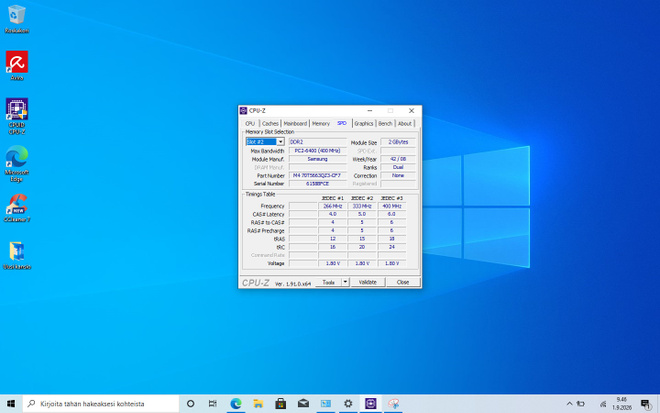This screenshot has height=413, width=660.
Task: Open the blue window app next to Mail on taskbar
Action: click(326, 404)
